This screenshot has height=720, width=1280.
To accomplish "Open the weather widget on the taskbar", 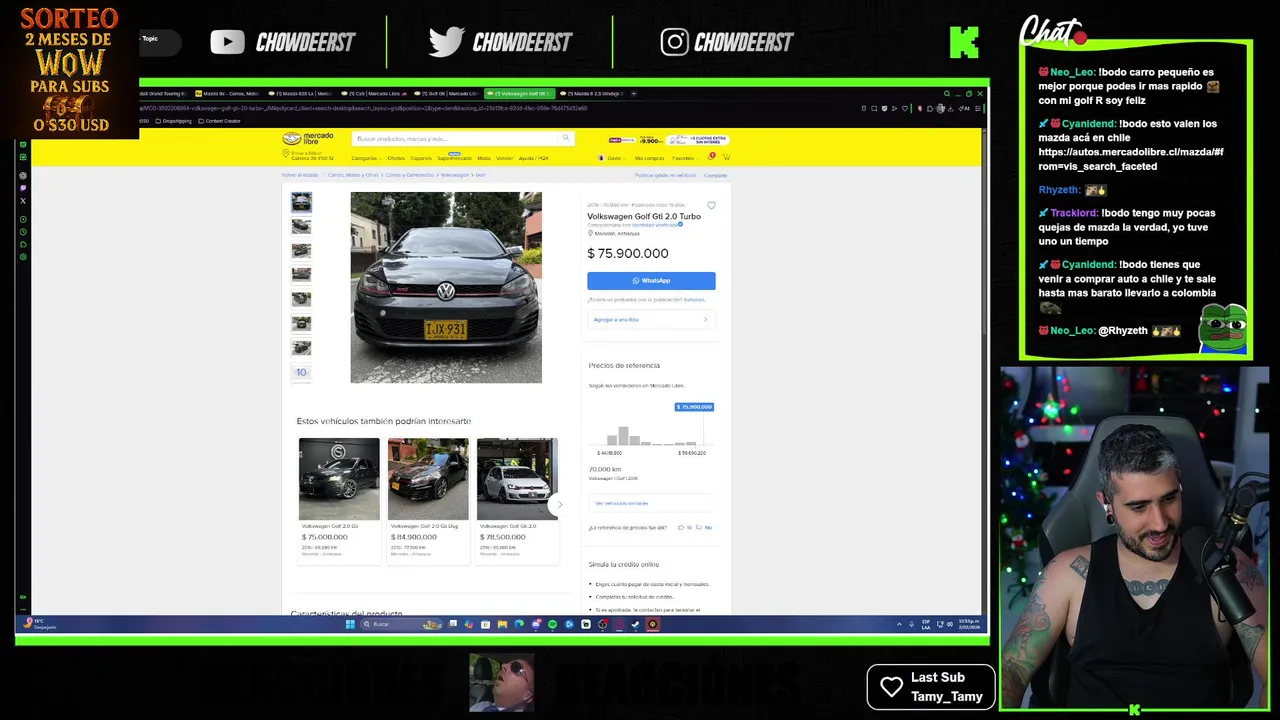I will click(41, 624).
